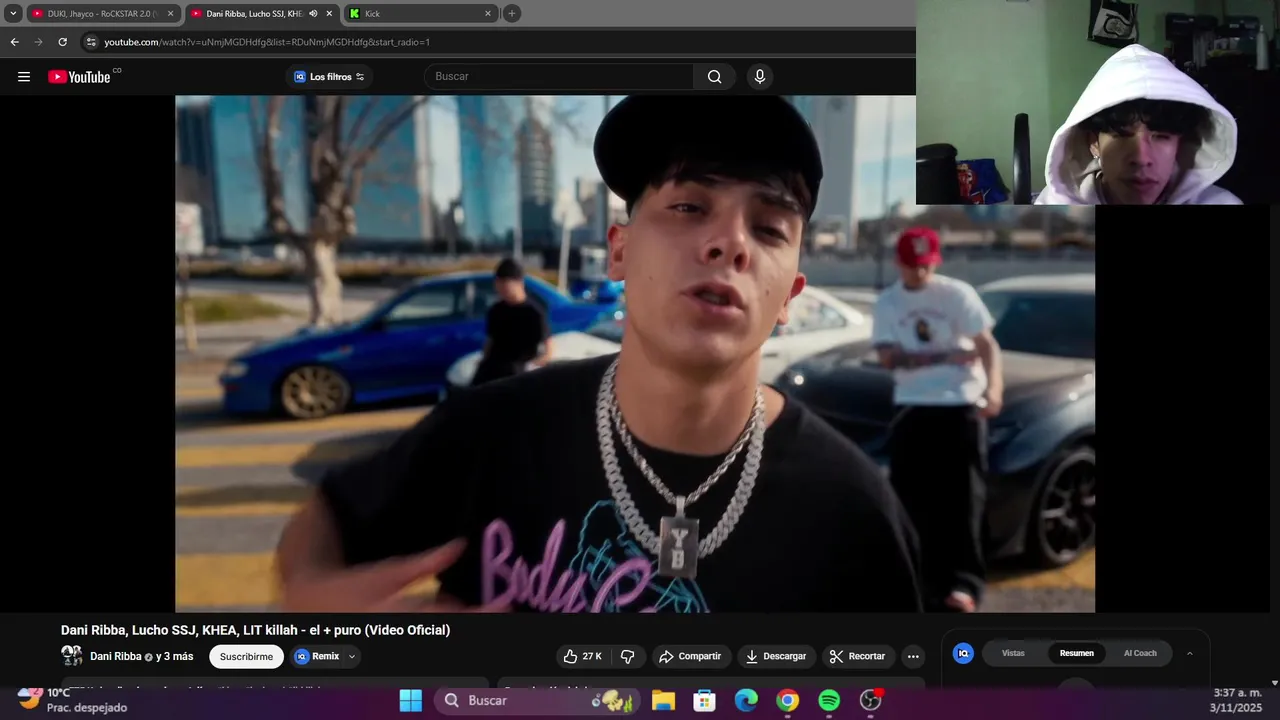Open Microsoft Edge from the taskbar
This screenshot has height=720, width=1280.
(746, 700)
